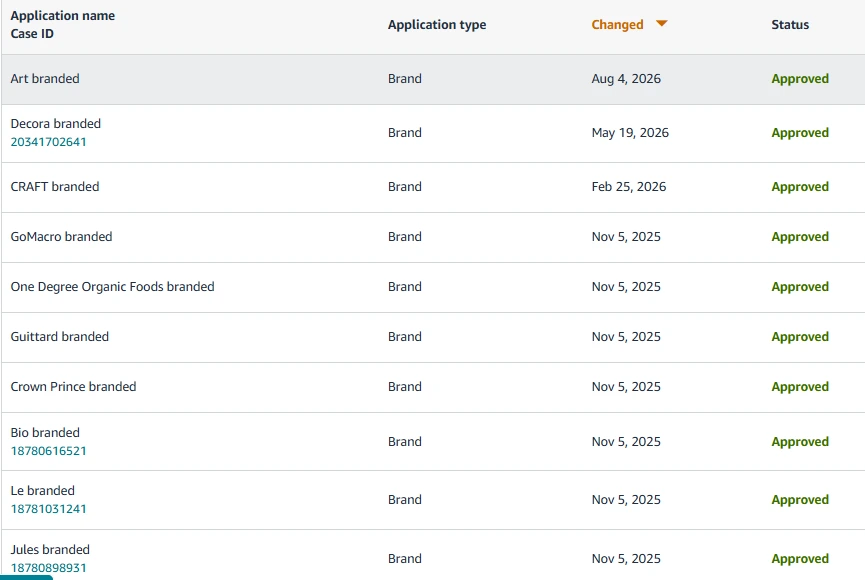This screenshot has width=865, height=580.
Task: Select the Le branded application name
Action: (42, 491)
